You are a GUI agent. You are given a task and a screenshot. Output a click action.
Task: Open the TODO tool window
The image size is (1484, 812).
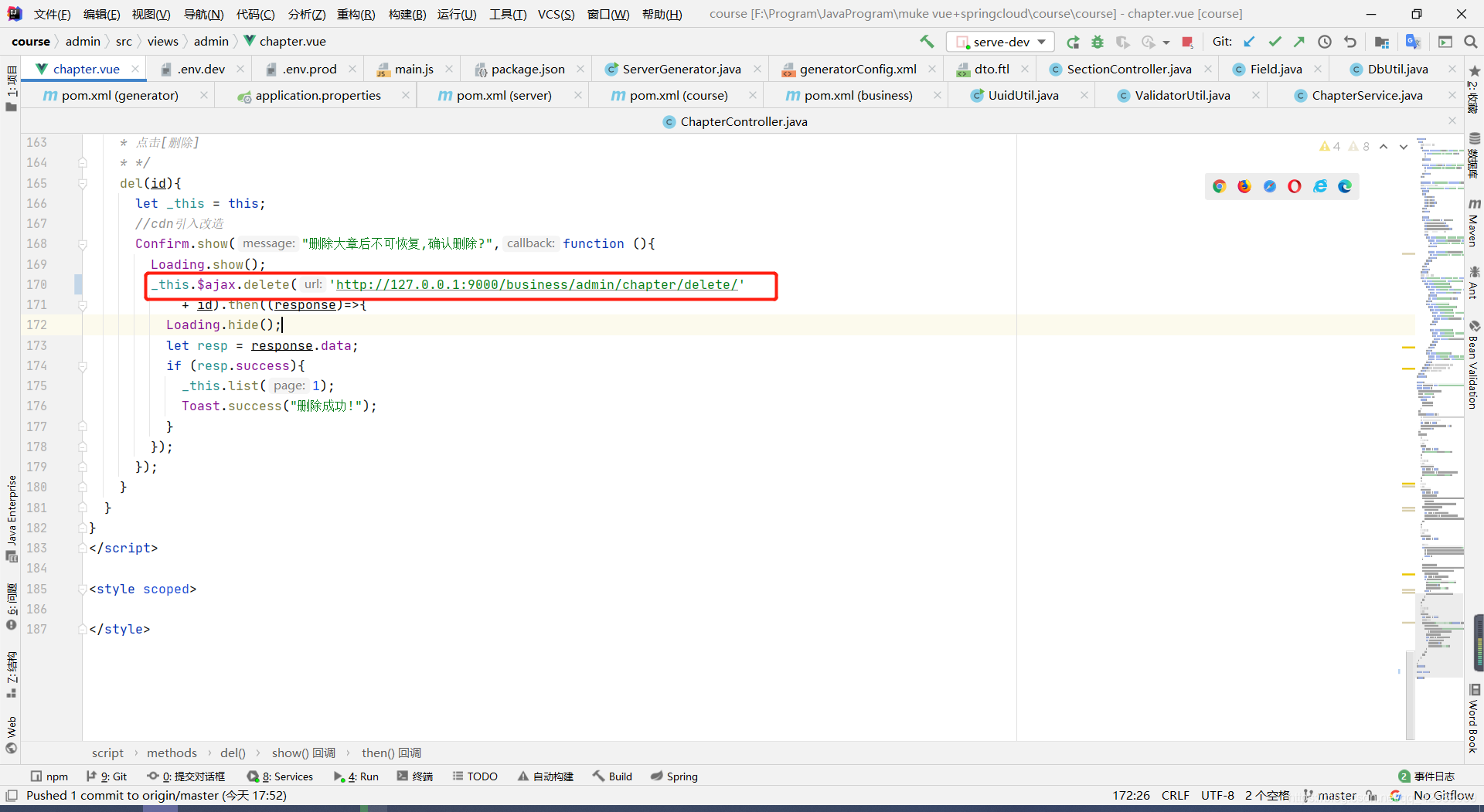pos(475,776)
